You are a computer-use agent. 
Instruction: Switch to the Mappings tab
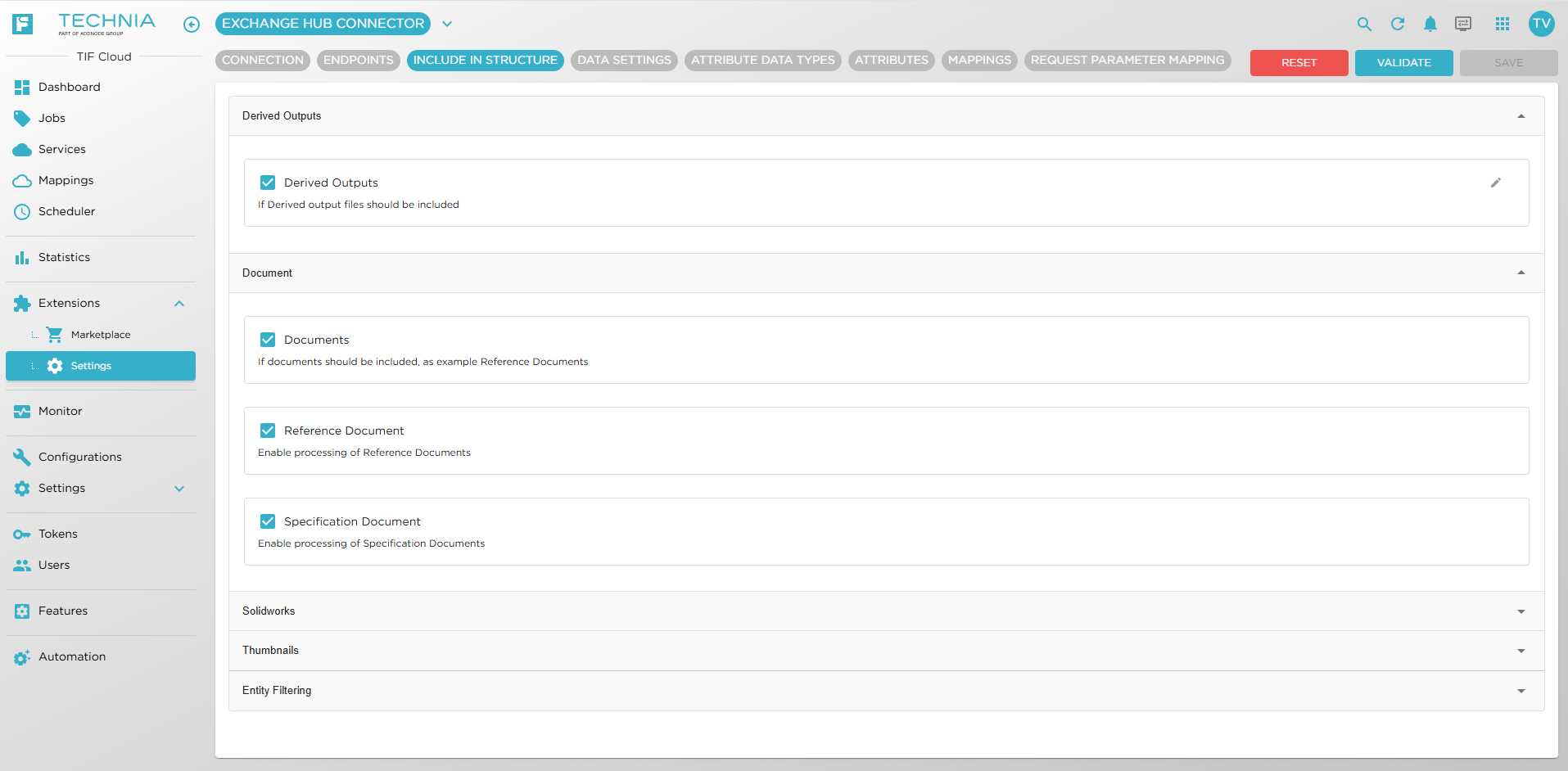tap(979, 60)
